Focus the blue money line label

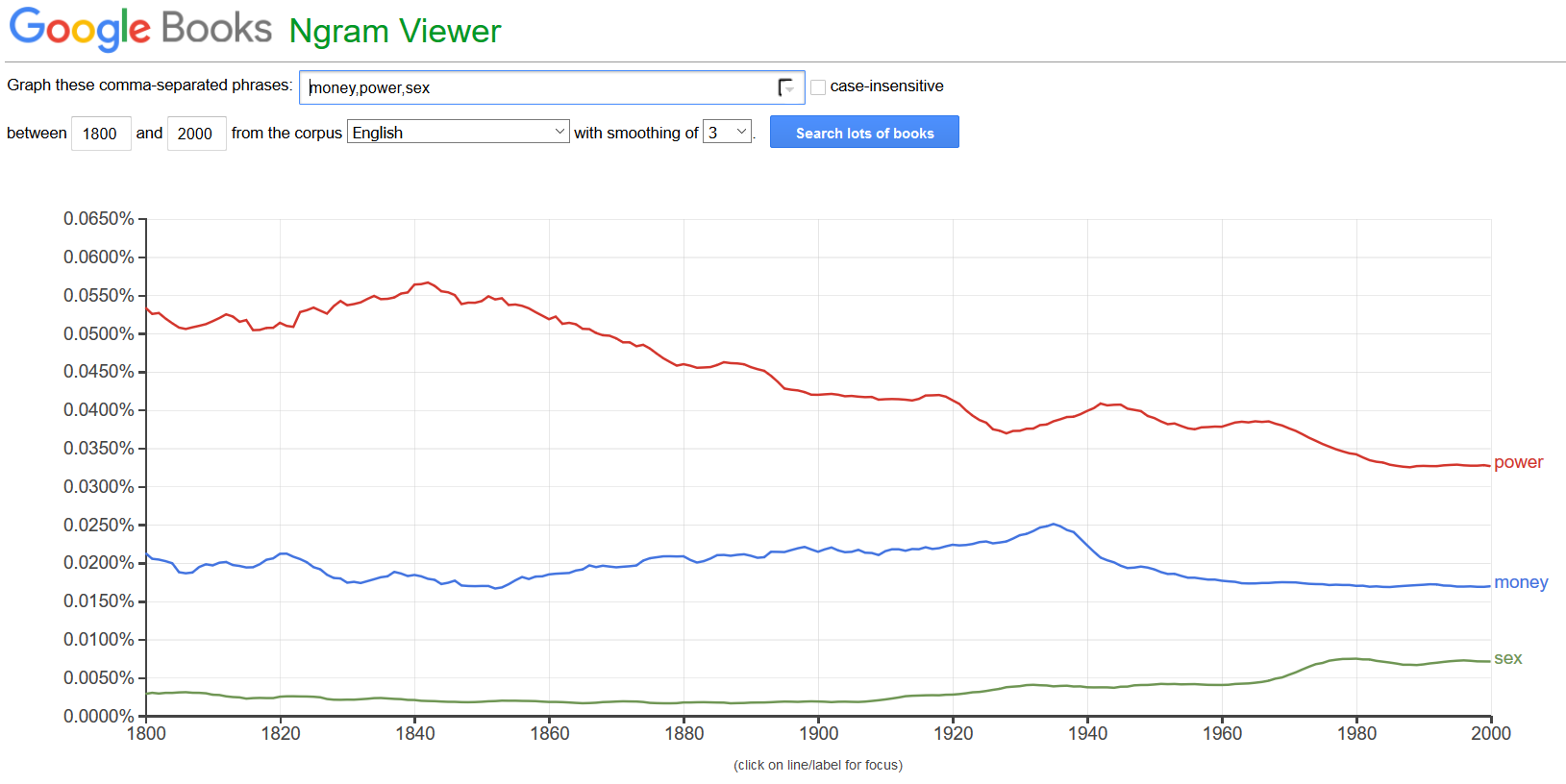1521,582
